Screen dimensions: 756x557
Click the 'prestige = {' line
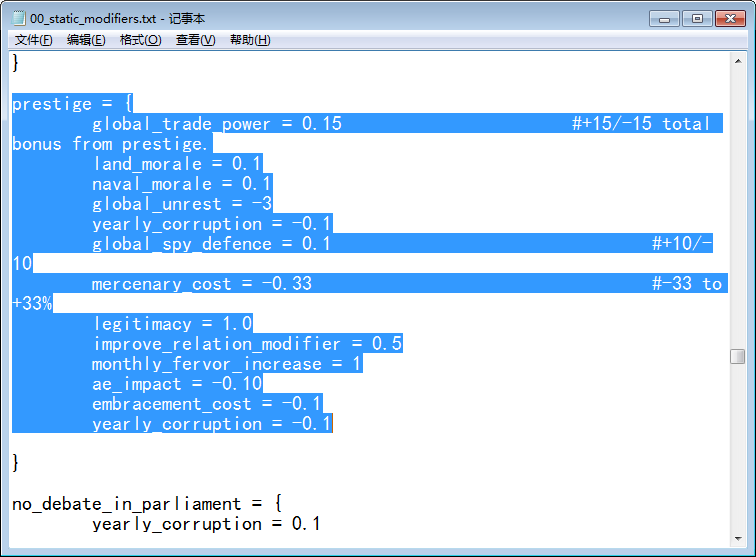click(x=72, y=104)
